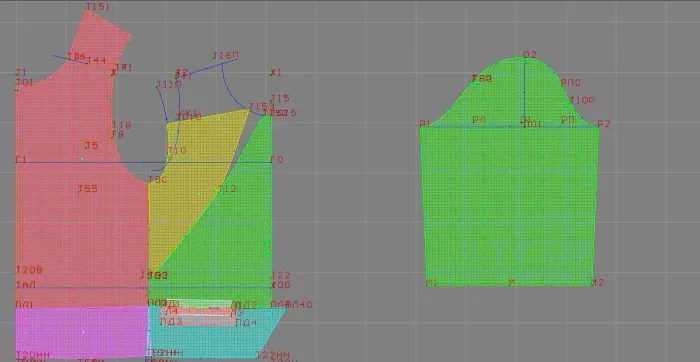
Task: Select the magenta lower hem piece
Action: 82,332
